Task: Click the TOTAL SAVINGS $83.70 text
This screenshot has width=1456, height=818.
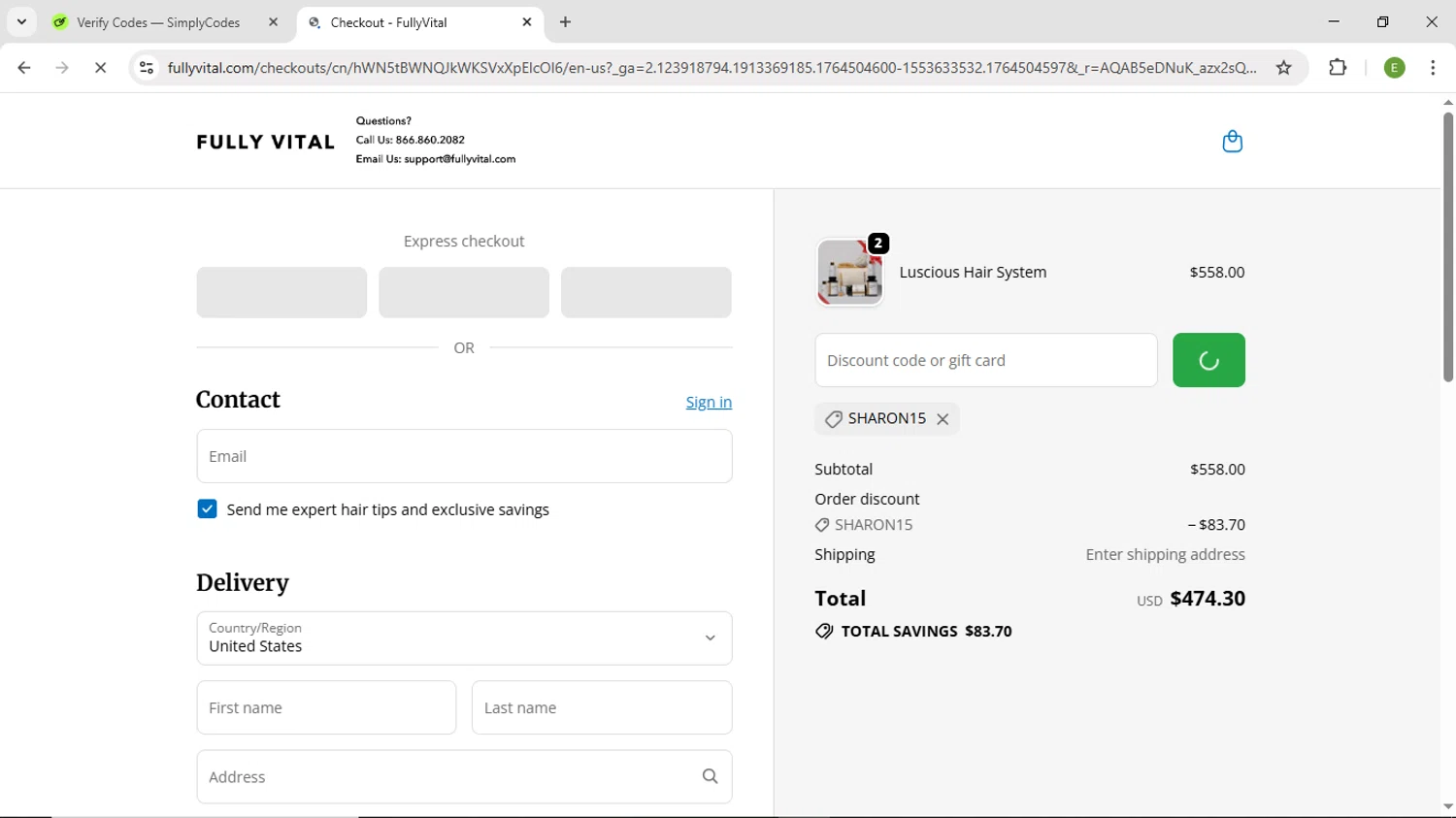Action: tap(926, 632)
